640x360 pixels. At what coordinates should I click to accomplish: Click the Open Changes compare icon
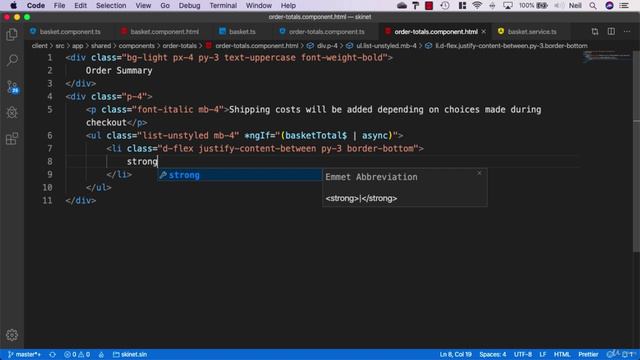click(x=595, y=31)
